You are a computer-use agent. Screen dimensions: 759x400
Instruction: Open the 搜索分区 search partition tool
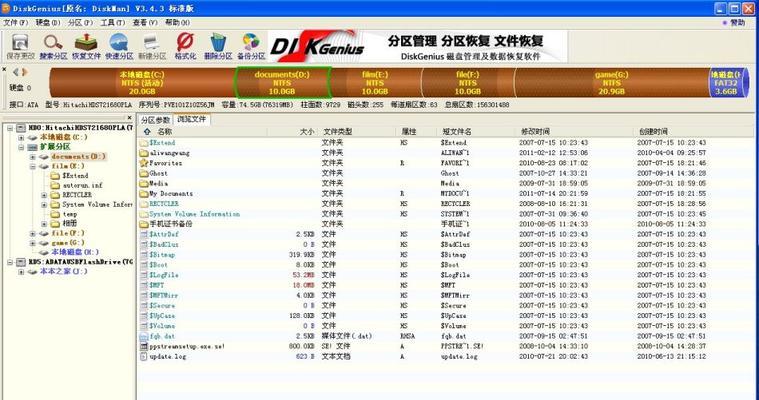point(53,46)
